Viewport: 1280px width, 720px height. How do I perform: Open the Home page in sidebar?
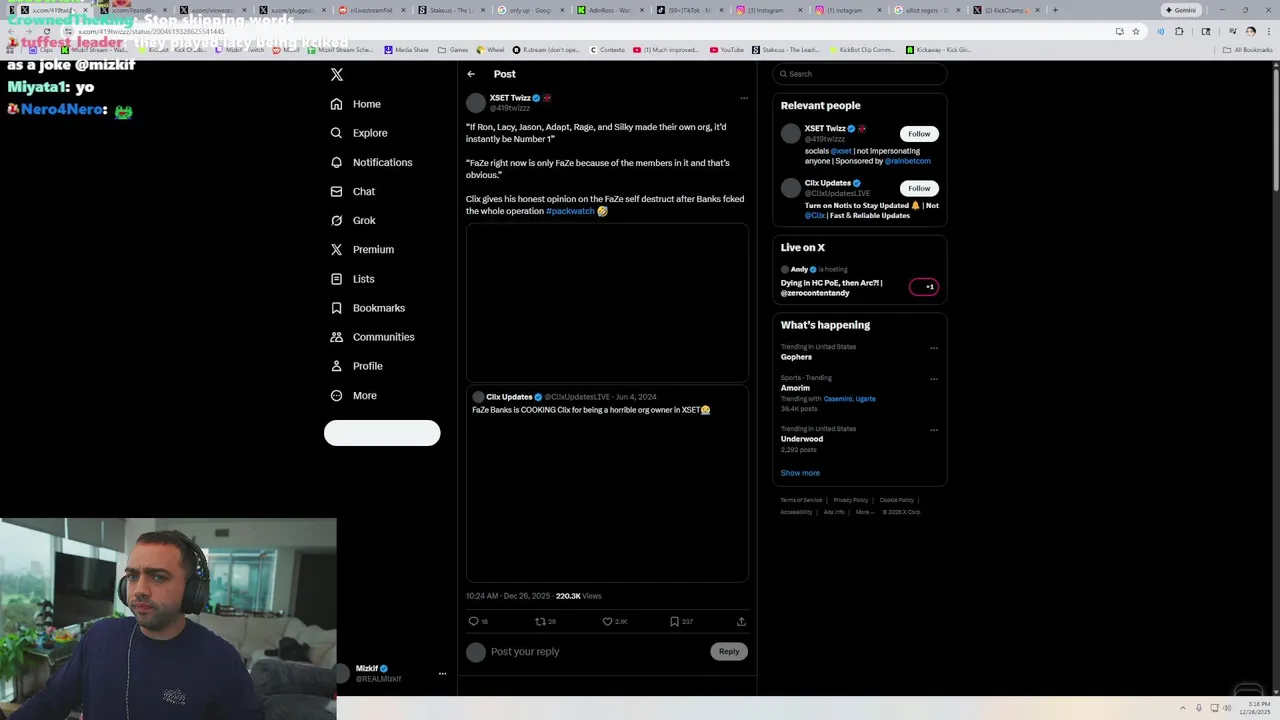point(356,104)
